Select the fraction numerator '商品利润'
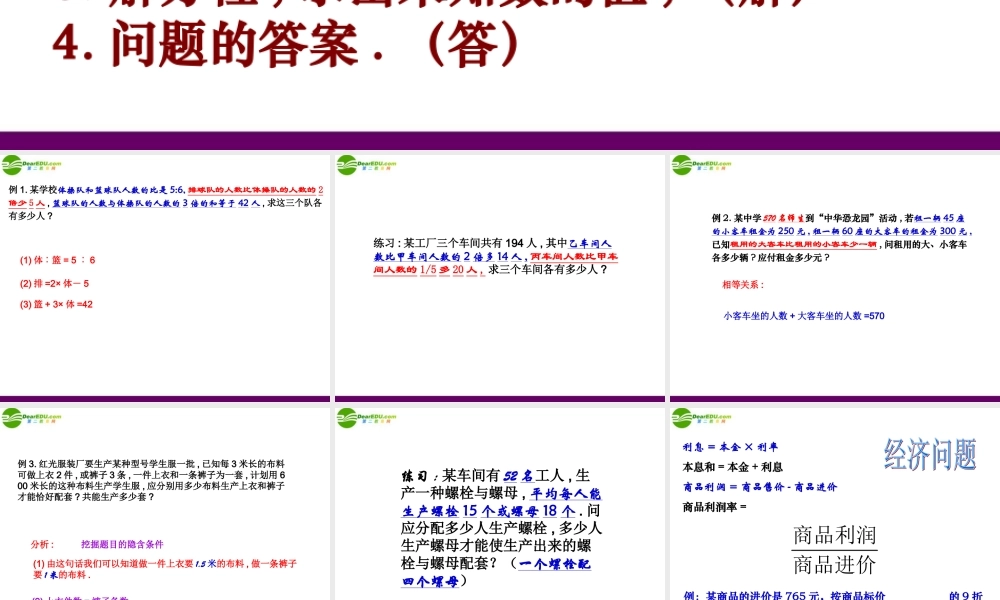The height and width of the screenshot is (600, 1000). coord(835,535)
